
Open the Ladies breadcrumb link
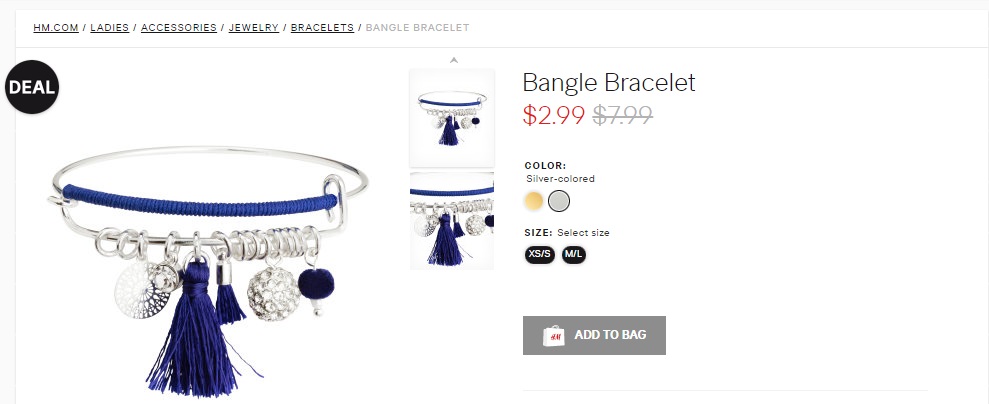(110, 28)
